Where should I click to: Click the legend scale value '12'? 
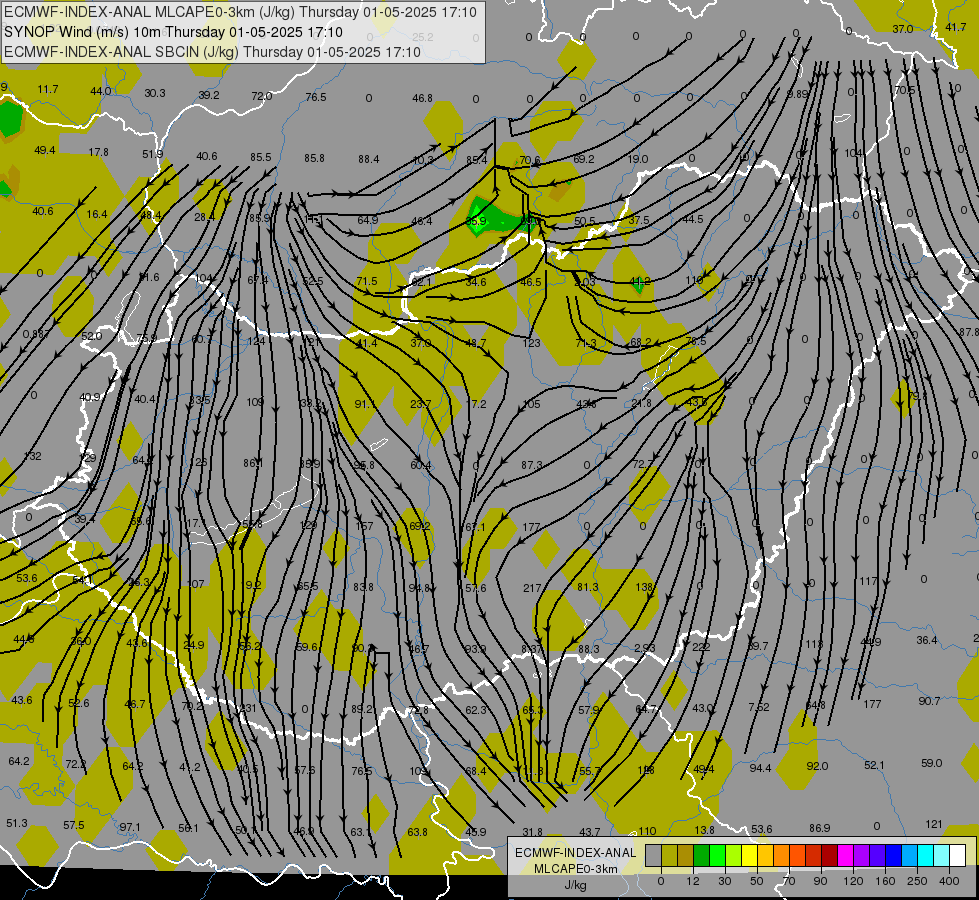pos(693,881)
